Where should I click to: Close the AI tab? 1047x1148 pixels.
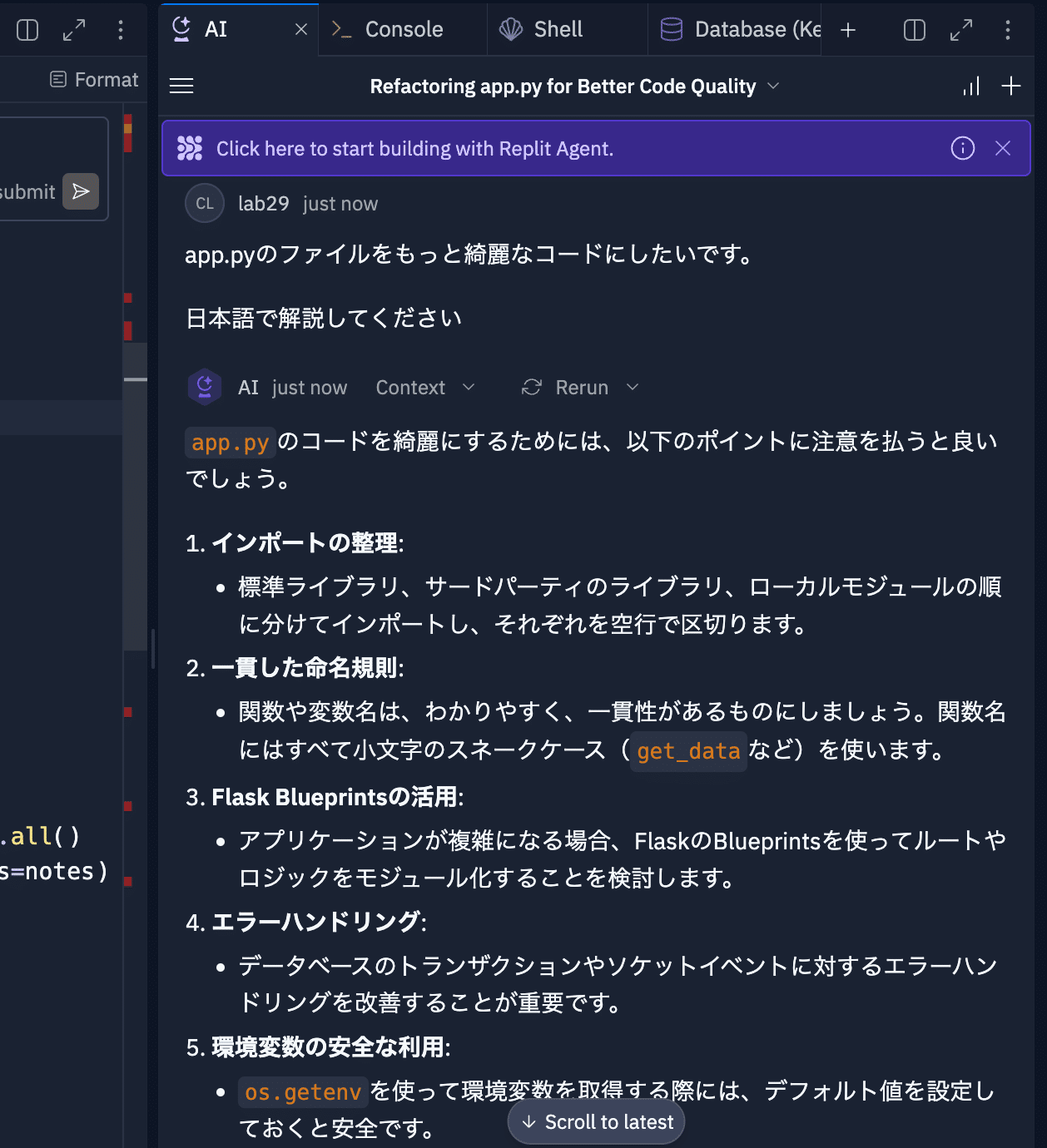pyautogui.click(x=301, y=29)
